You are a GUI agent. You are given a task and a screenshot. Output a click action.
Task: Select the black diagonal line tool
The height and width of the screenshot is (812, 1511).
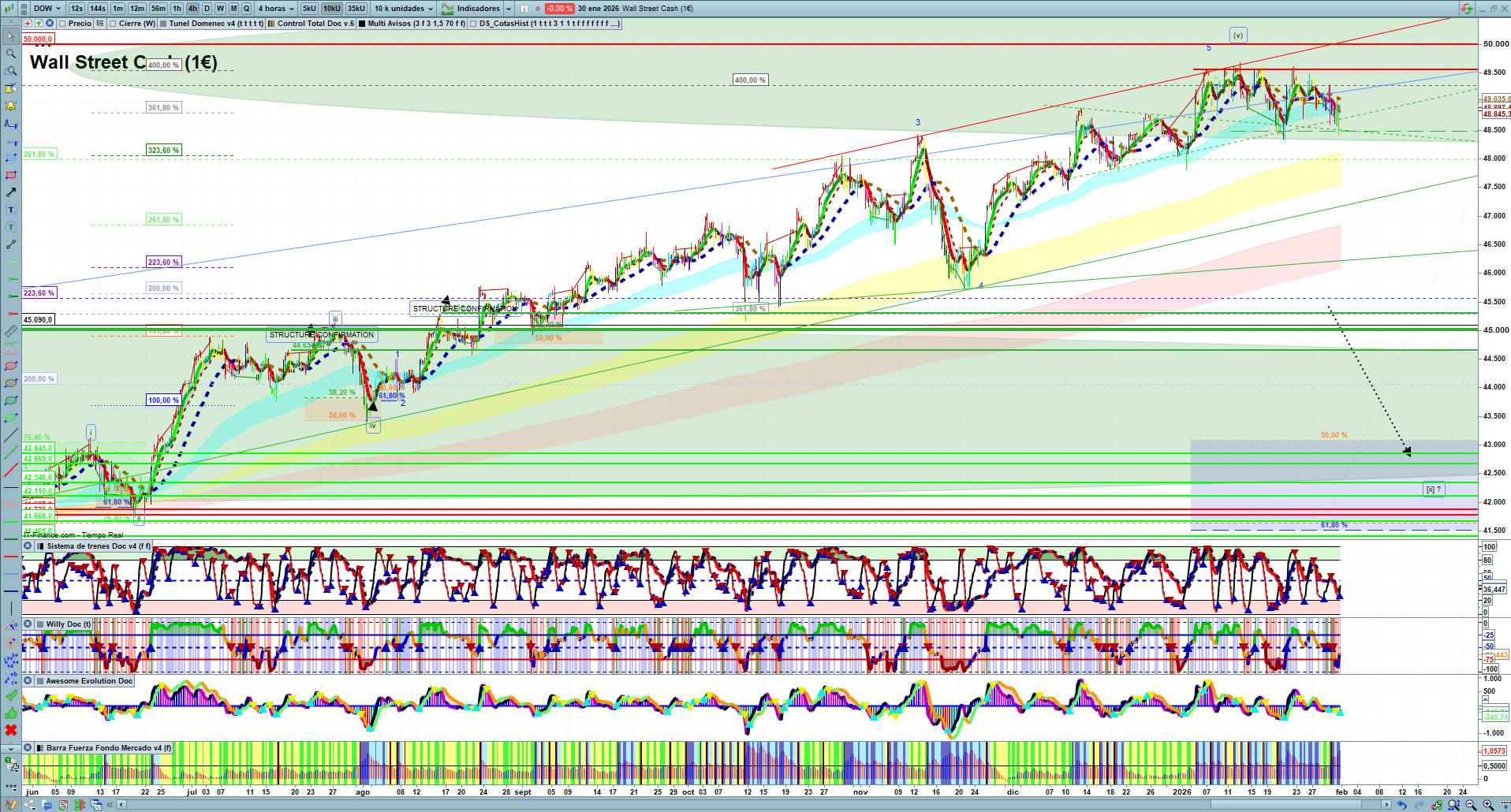pyautogui.click(x=11, y=435)
